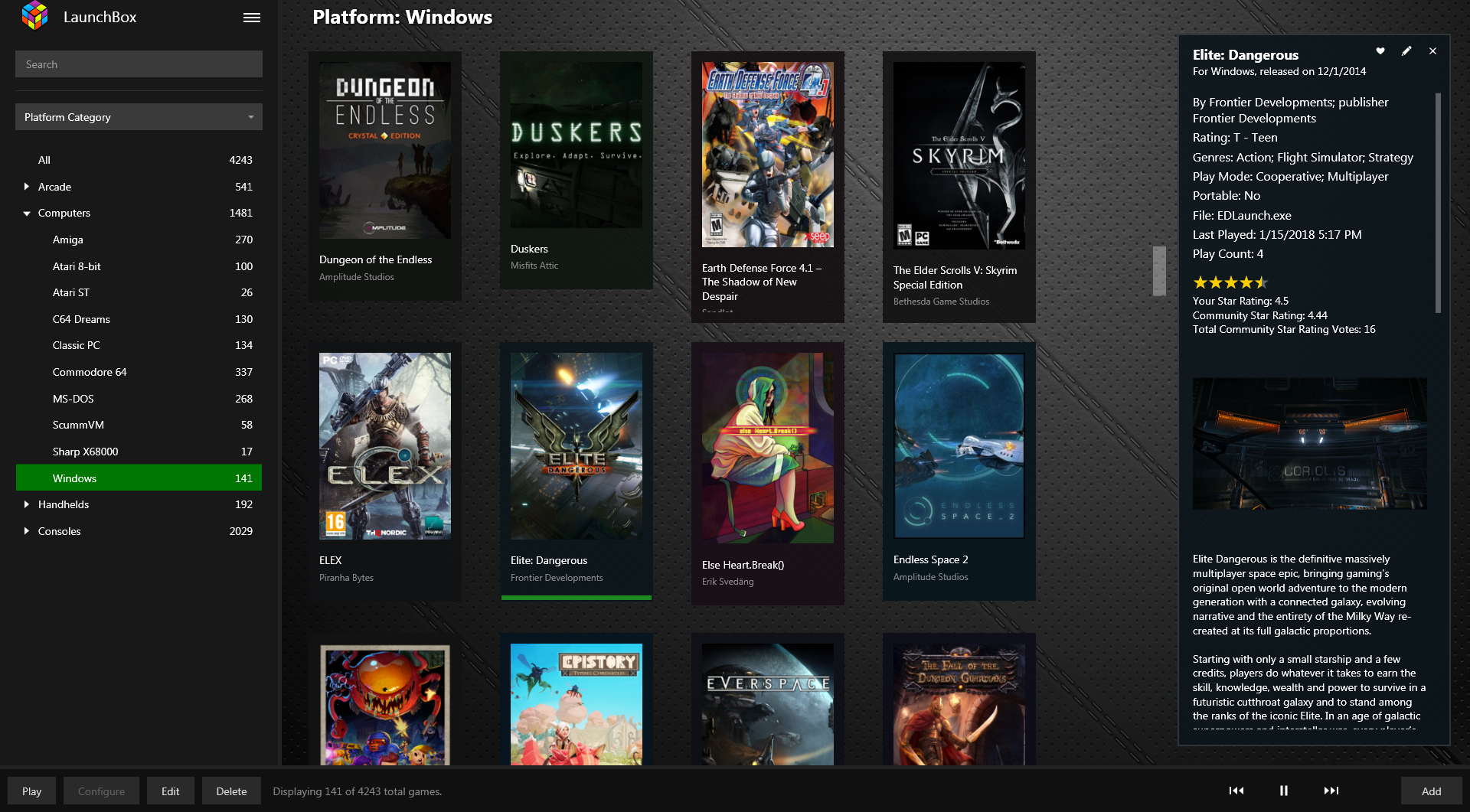Select the Everspace game cover
Viewport: 1470px width, 812px height.
[x=768, y=704]
